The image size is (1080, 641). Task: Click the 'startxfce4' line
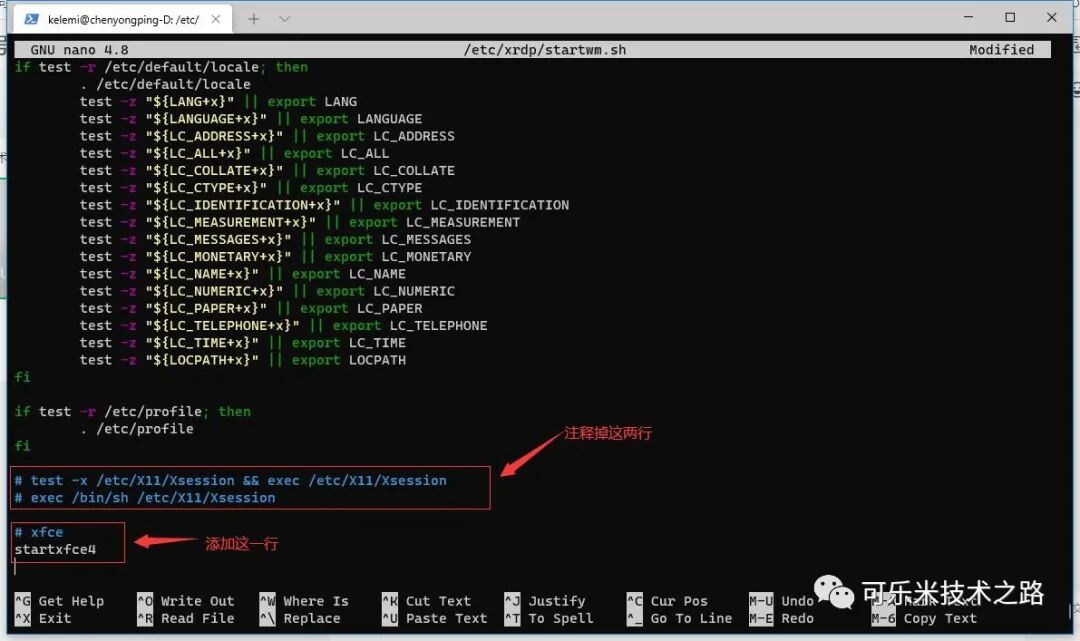coord(55,549)
